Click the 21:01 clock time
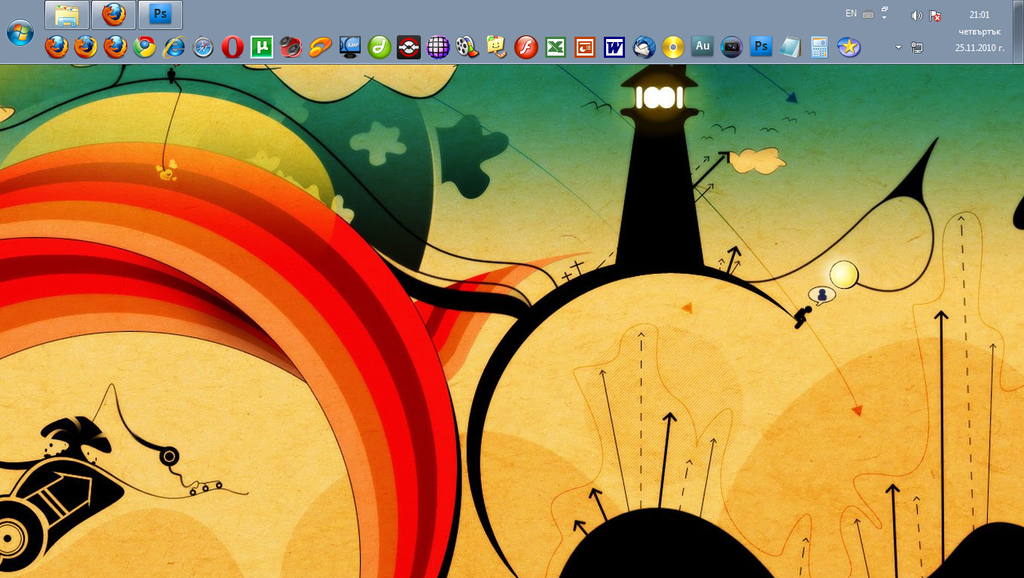Viewport: 1024px width, 578px height. coord(979,14)
